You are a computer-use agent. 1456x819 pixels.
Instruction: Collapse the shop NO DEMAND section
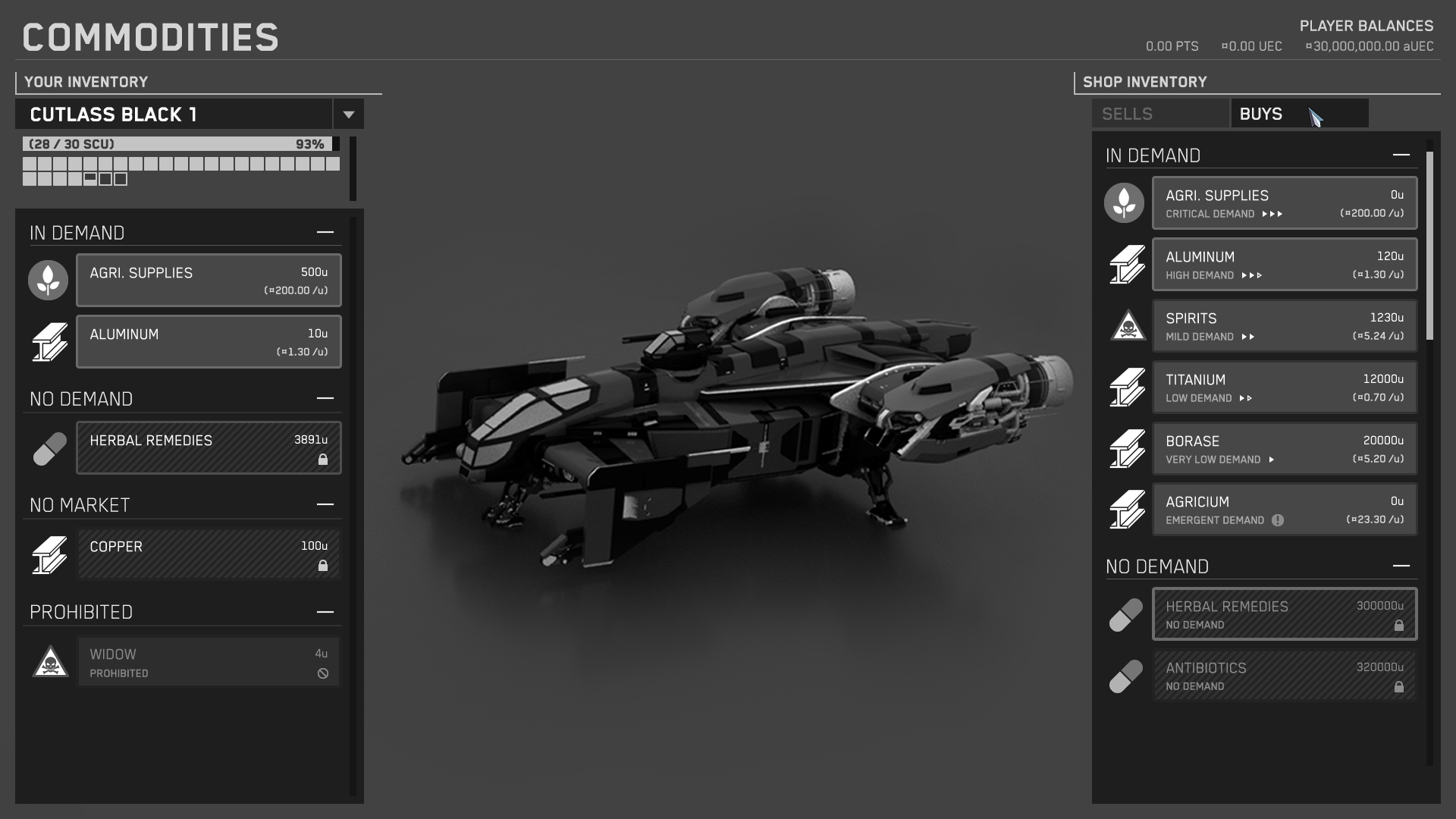tap(1401, 566)
